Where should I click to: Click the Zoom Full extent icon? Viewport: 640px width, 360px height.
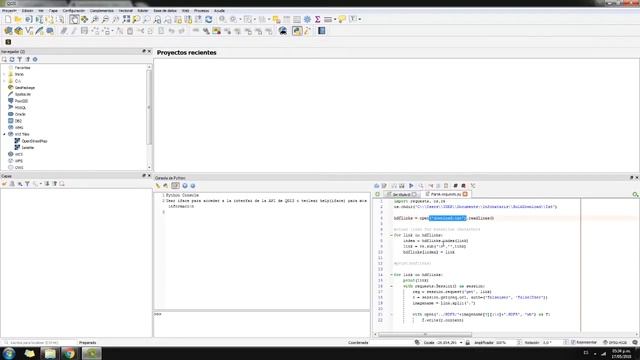[x=126, y=19]
